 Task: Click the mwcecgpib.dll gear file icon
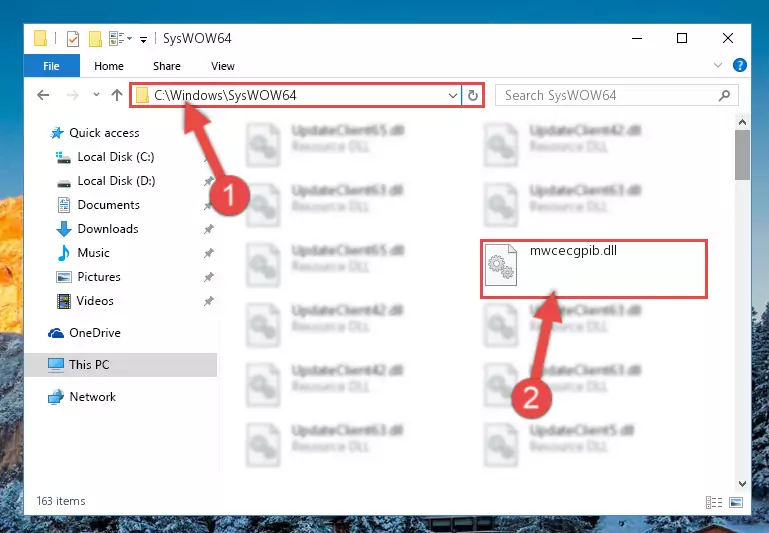[x=501, y=265]
